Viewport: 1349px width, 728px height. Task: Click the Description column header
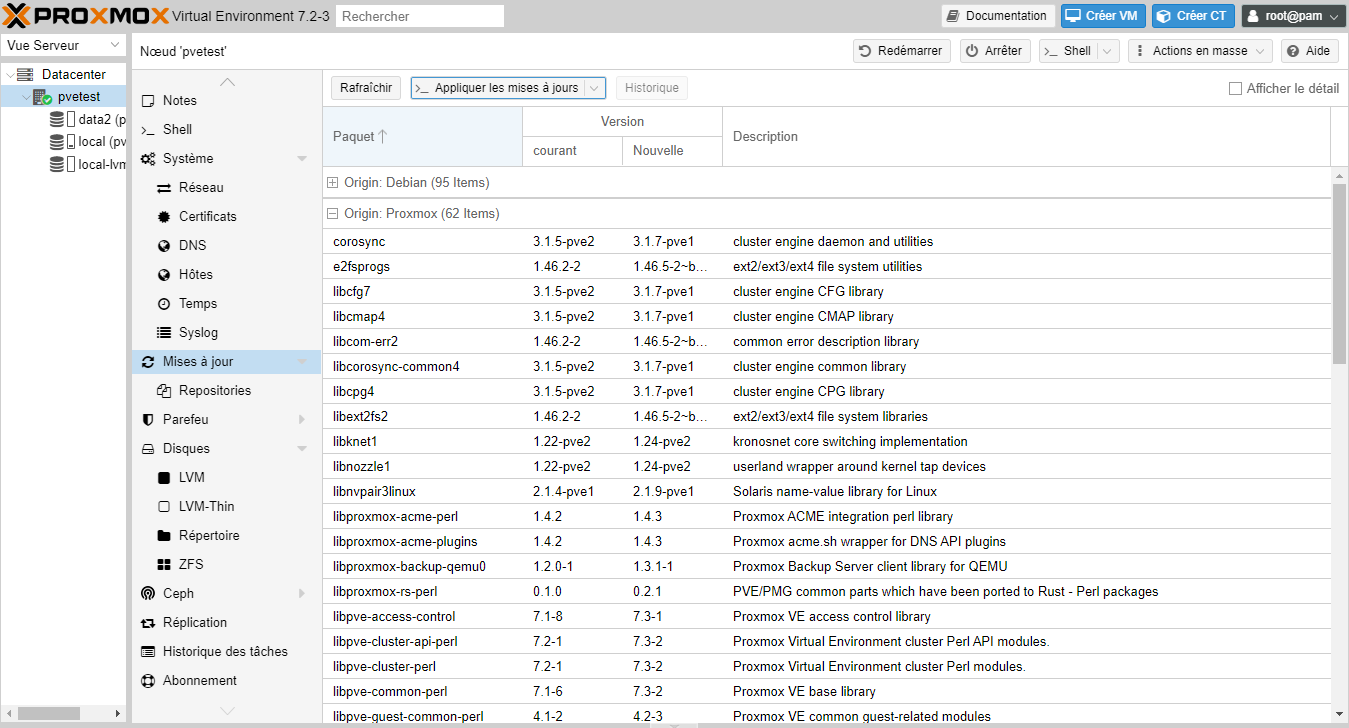tap(1026, 136)
